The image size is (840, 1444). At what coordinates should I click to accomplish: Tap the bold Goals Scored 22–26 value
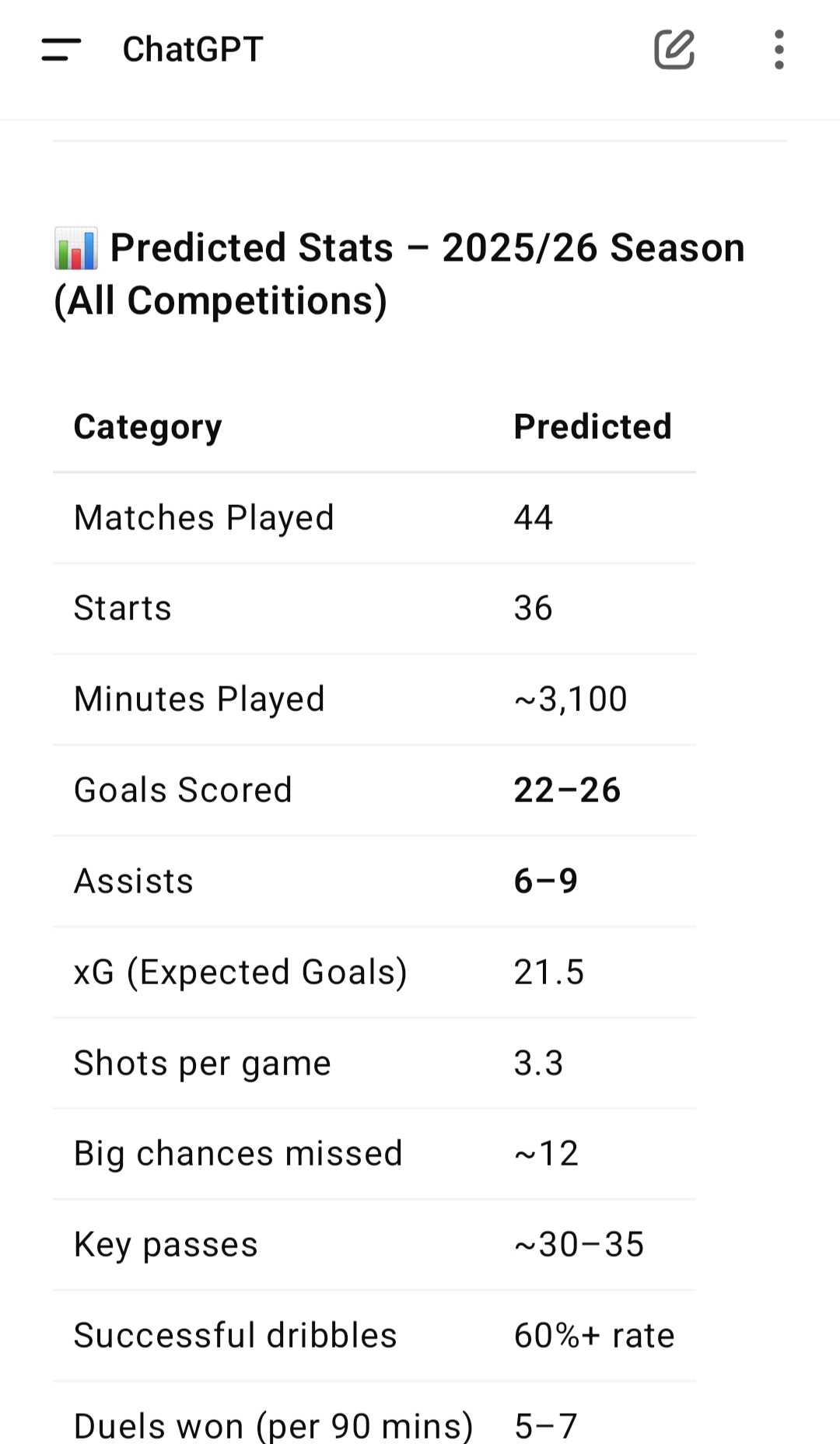[x=567, y=790]
